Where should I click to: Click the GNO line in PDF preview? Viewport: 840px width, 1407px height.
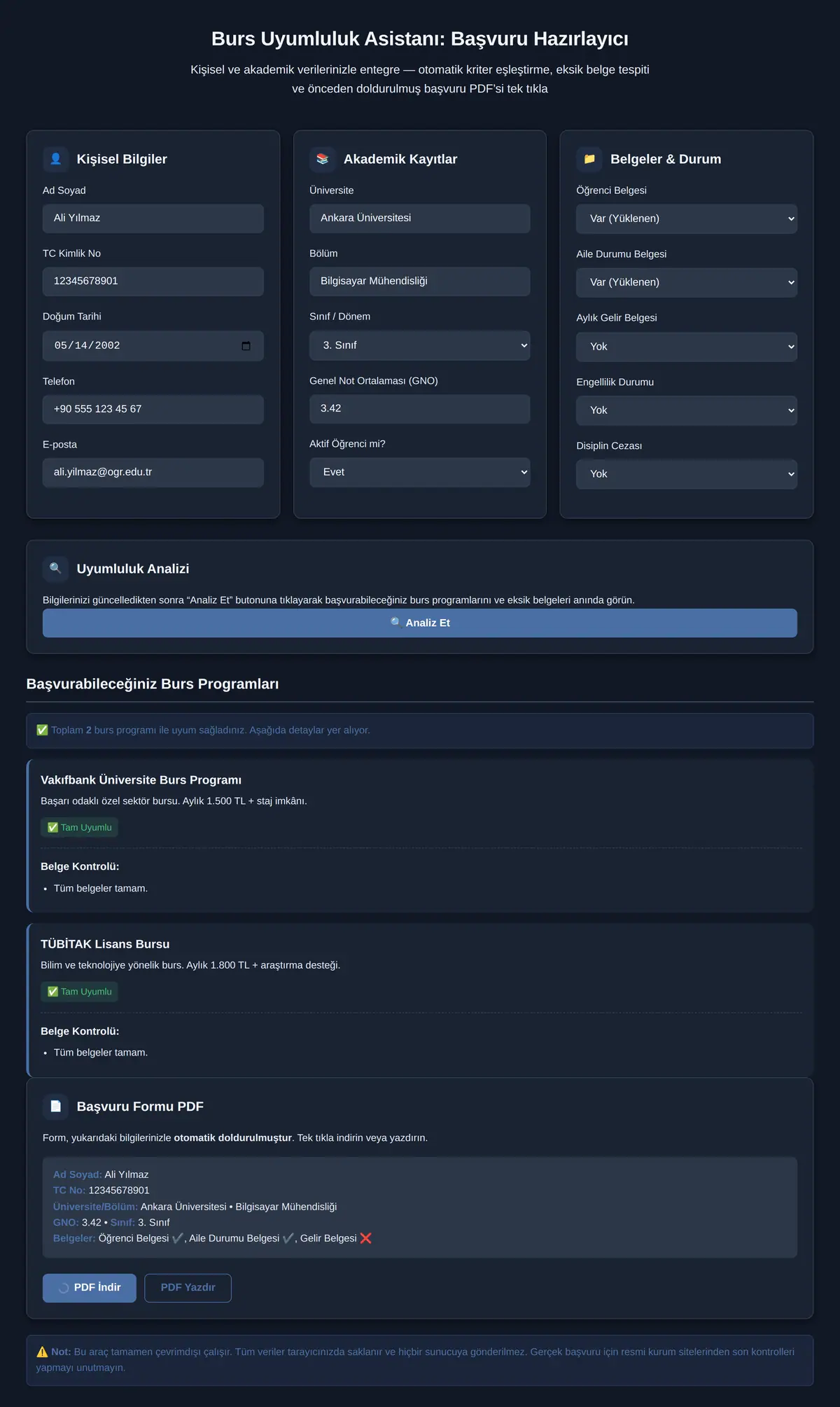[111, 1223]
